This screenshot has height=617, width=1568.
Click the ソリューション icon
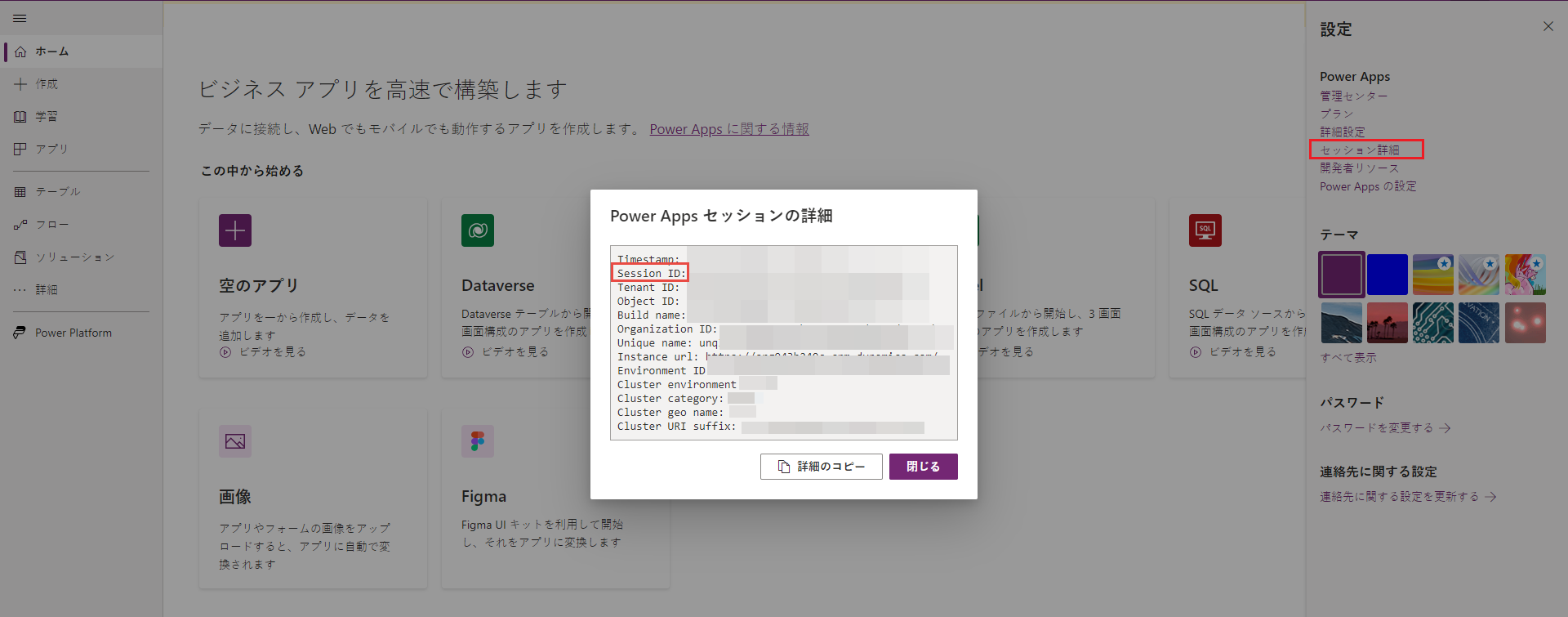click(x=20, y=257)
